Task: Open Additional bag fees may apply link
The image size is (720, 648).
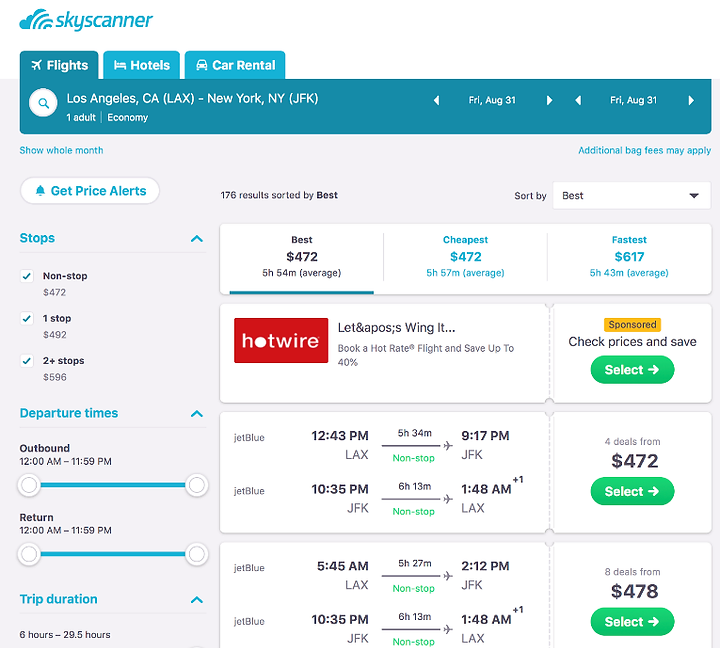Action: point(644,150)
